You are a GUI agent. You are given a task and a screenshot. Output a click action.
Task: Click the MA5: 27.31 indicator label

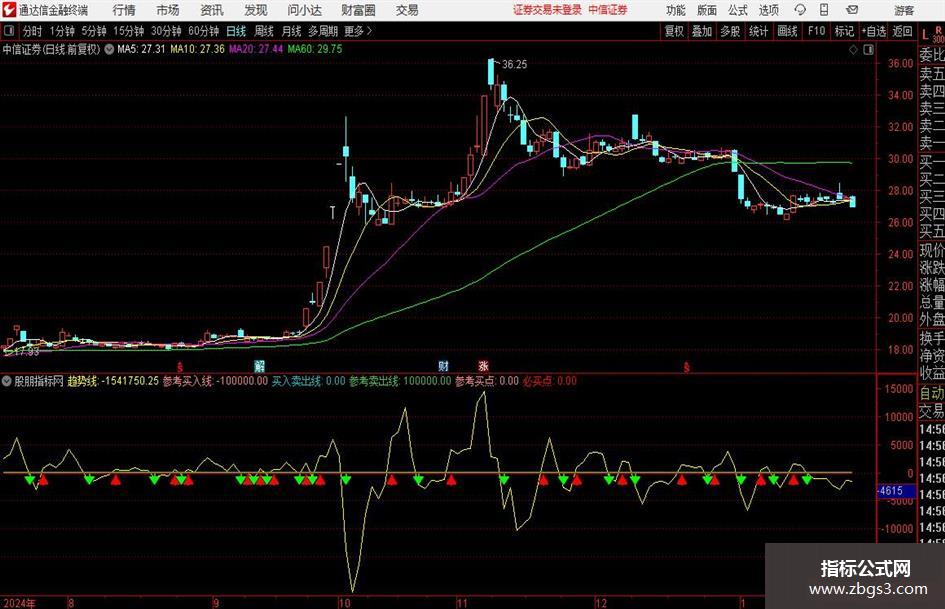coord(141,49)
